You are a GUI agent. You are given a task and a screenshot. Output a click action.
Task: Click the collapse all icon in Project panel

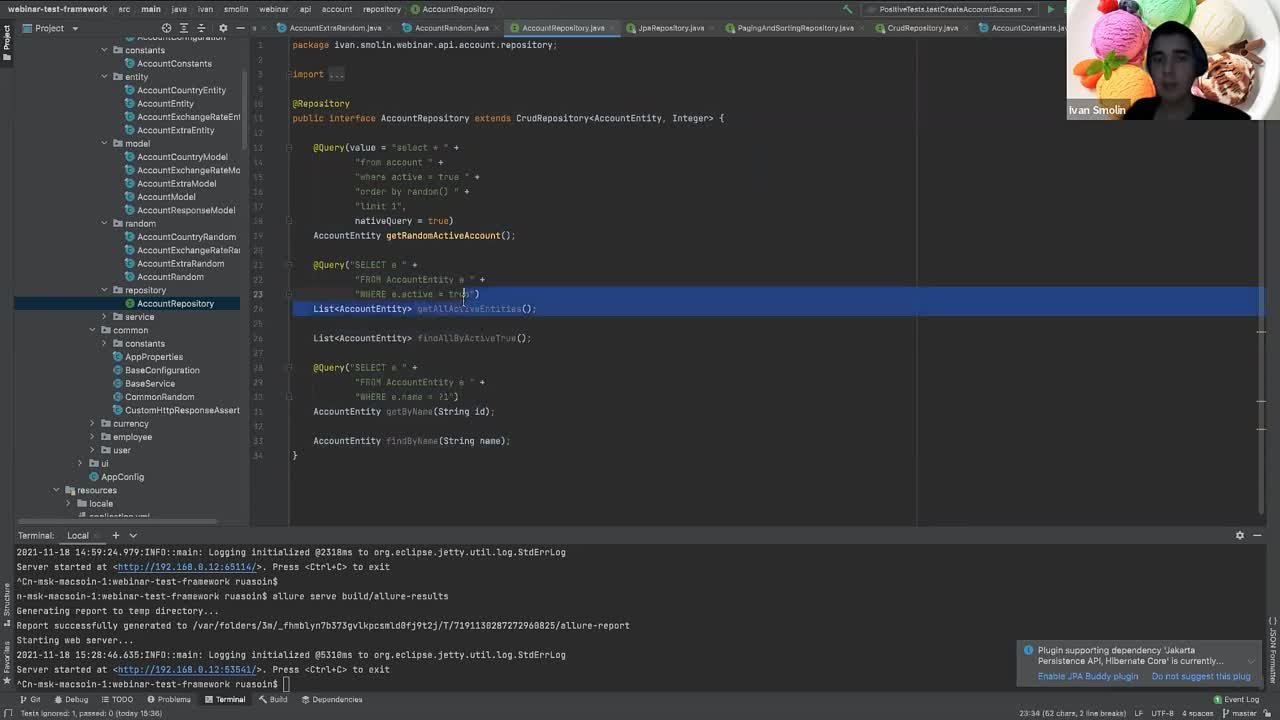click(x=201, y=28)
